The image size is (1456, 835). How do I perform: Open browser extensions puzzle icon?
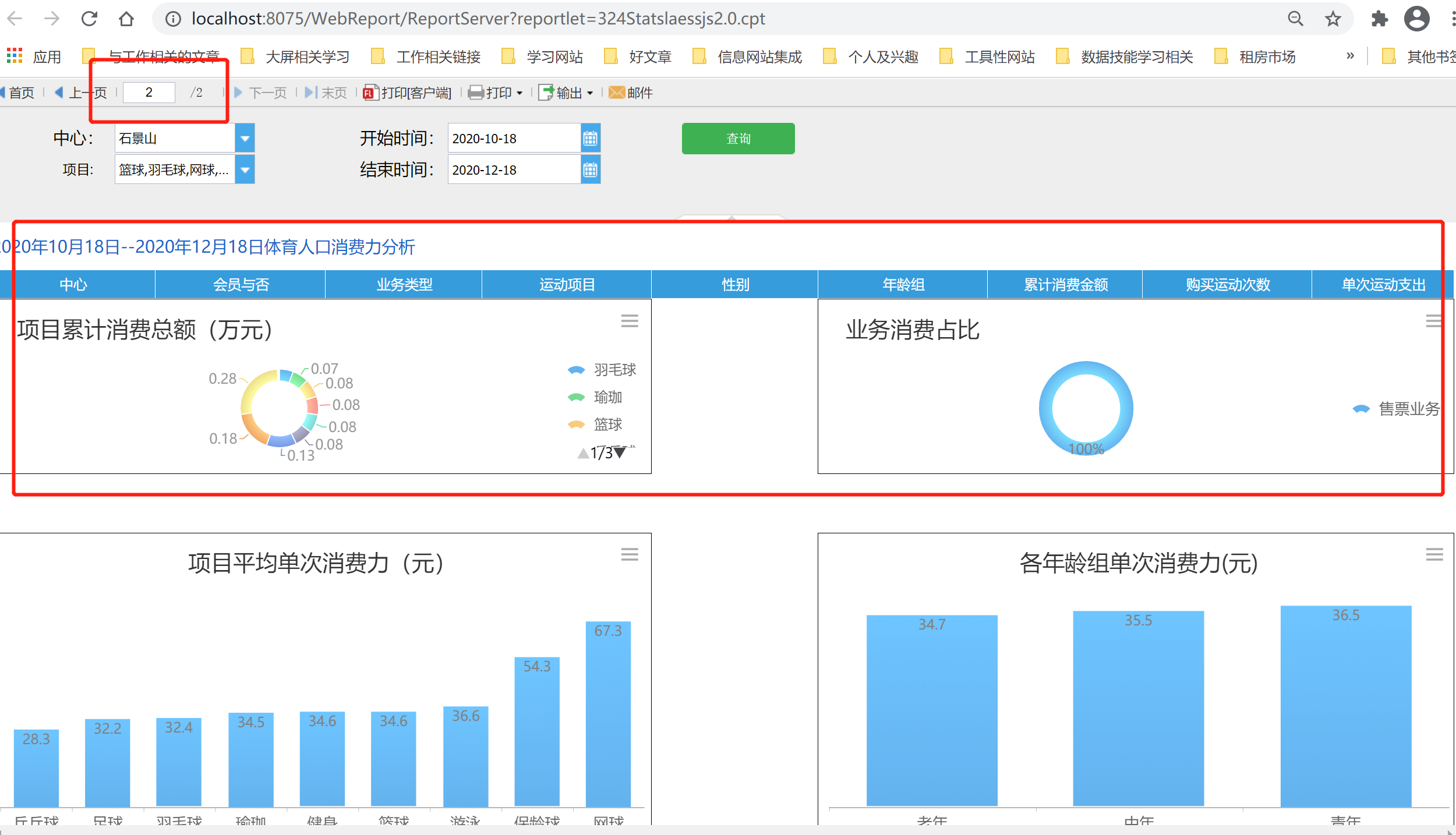1379,19
